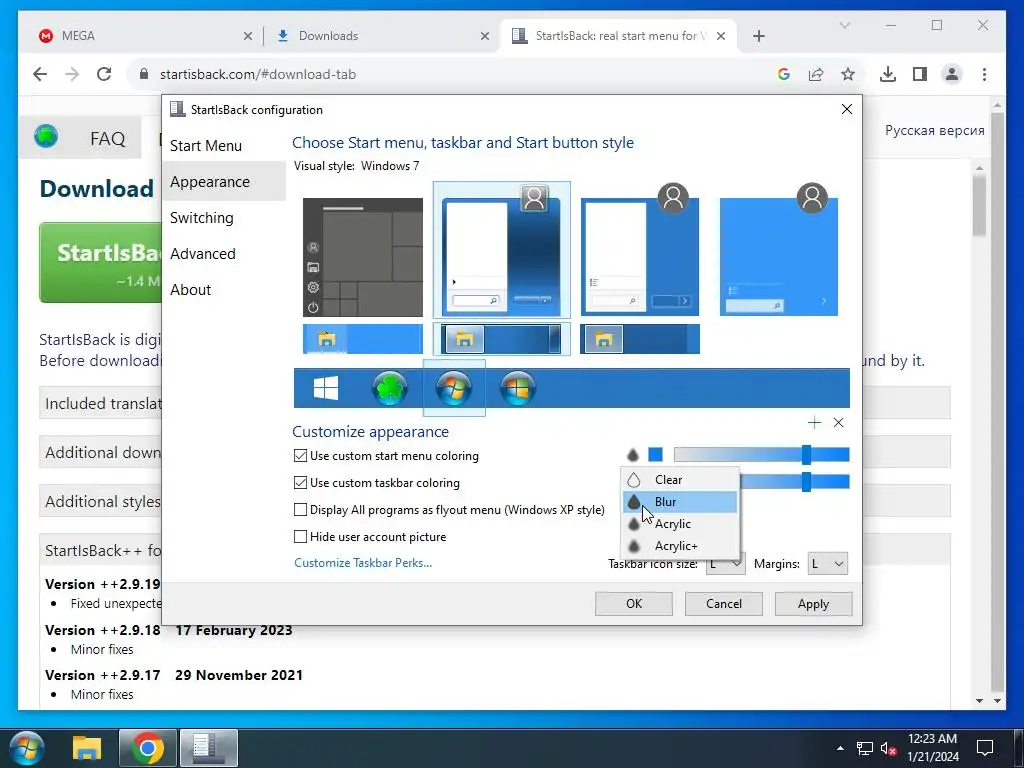The height and width of the screenshot is (768, 1024).
Task: Go back in Chrome
Action: click(x=40, y=74)
